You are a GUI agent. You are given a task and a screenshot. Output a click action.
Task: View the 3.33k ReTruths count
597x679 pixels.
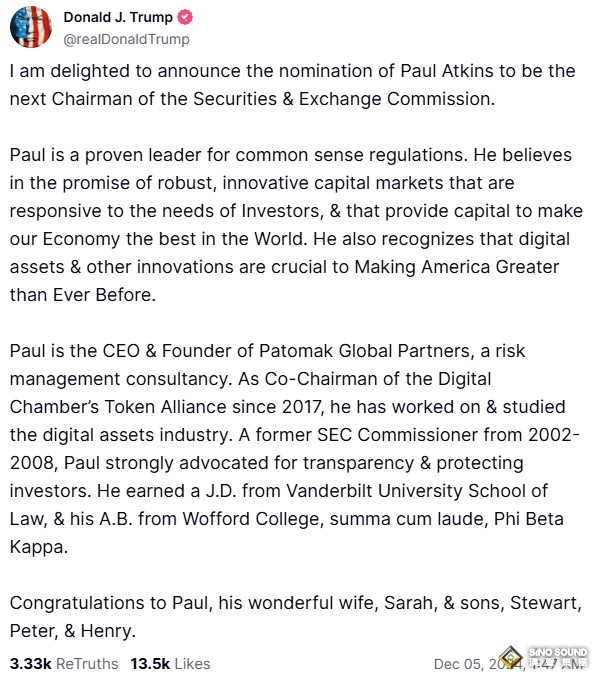point(64,663)
